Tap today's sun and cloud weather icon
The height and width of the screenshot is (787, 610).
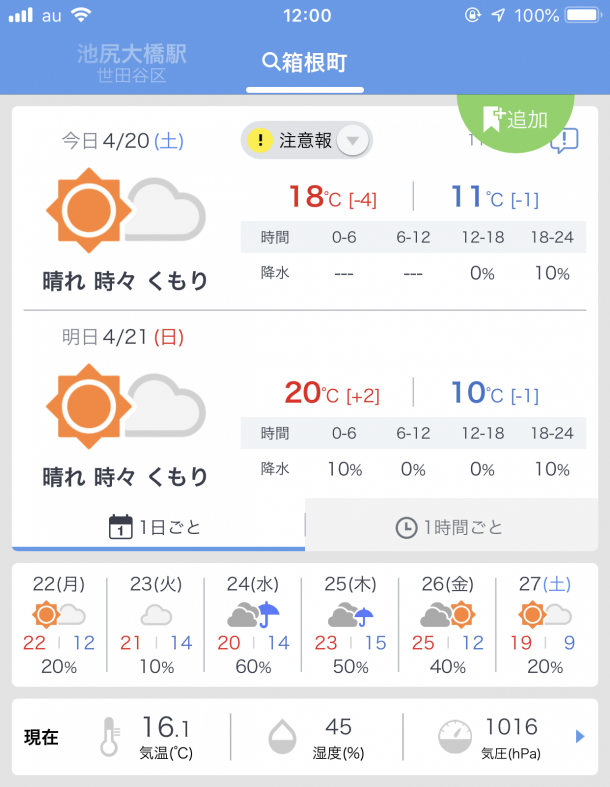(126, 210)
